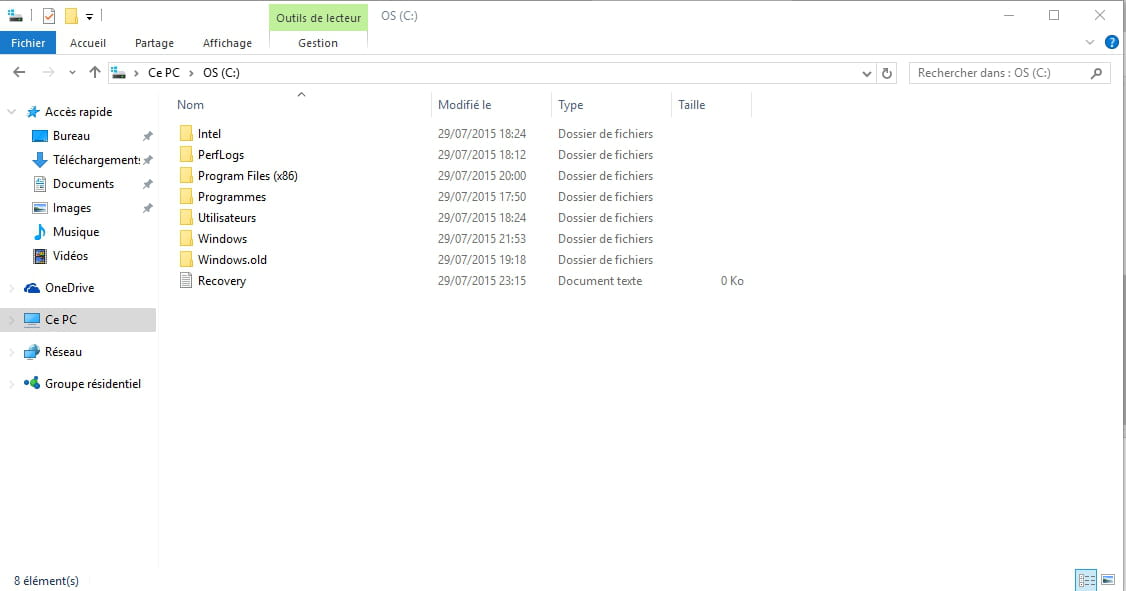Click the pin icon beside Documents

[147, 184]
